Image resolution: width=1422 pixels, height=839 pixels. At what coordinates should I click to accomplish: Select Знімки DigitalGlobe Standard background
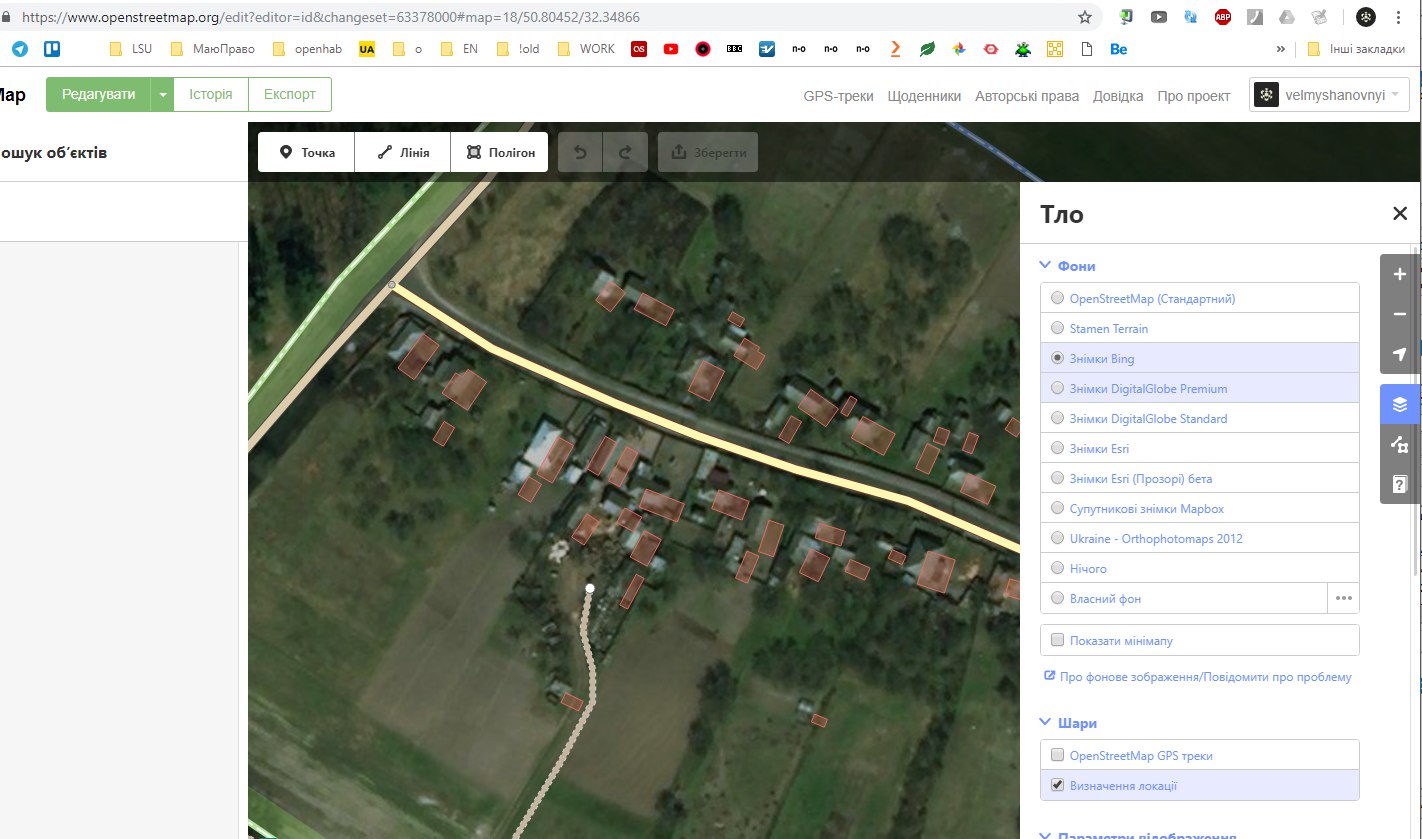click(1200, 418)
